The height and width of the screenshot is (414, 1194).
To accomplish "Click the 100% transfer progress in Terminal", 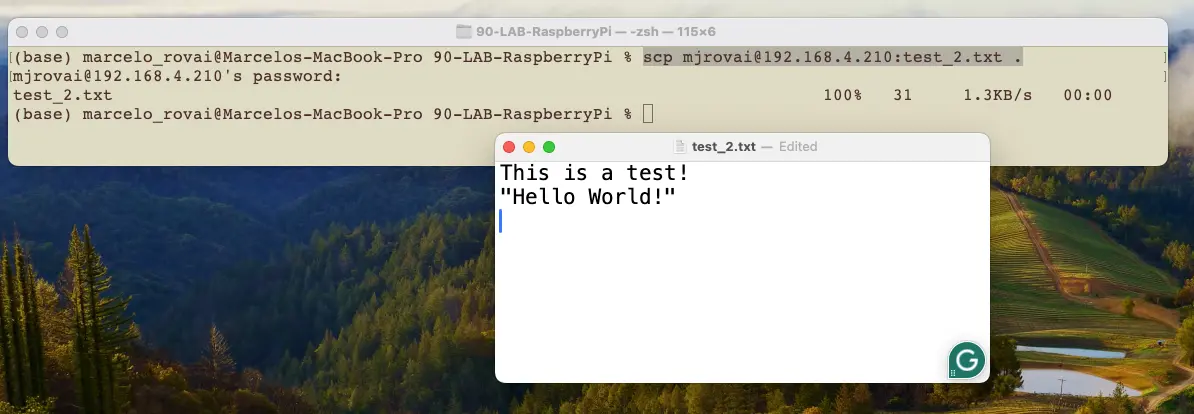I will click(842, 95).
